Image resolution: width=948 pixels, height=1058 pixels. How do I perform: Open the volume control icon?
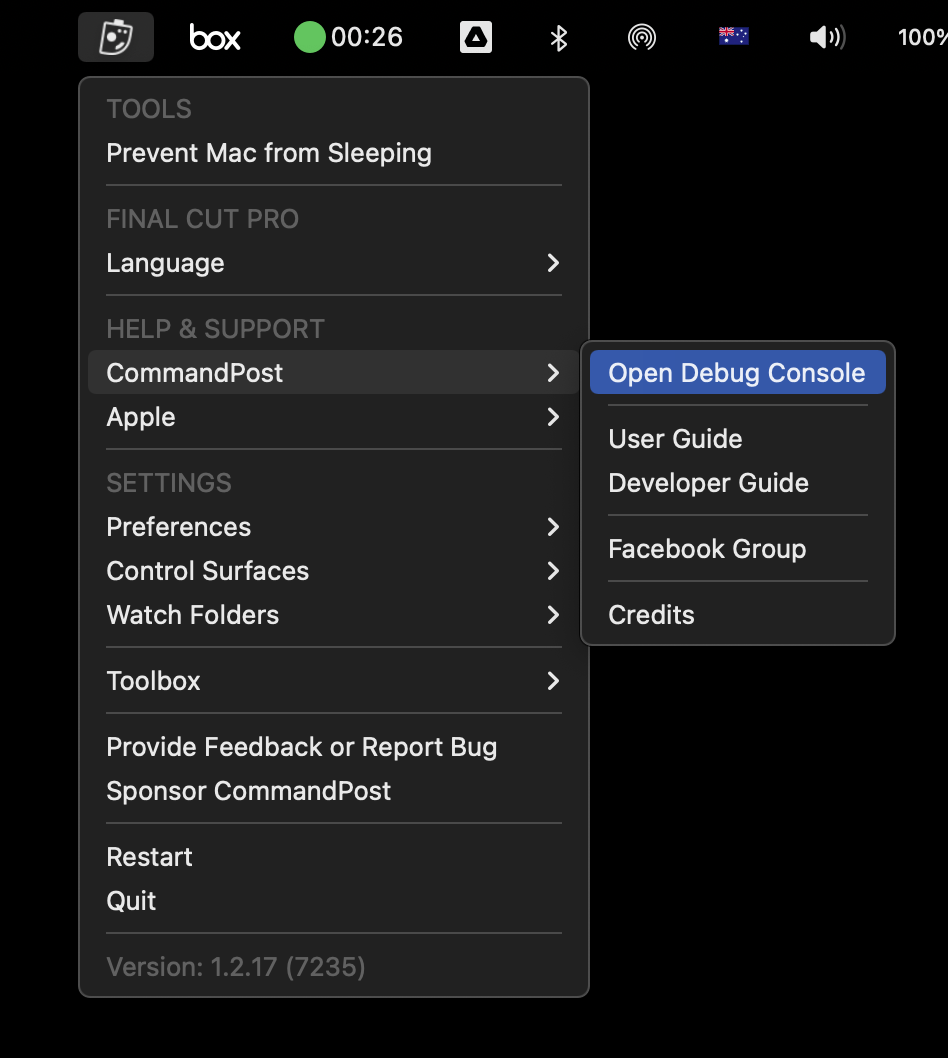click(x=827, y=37)
